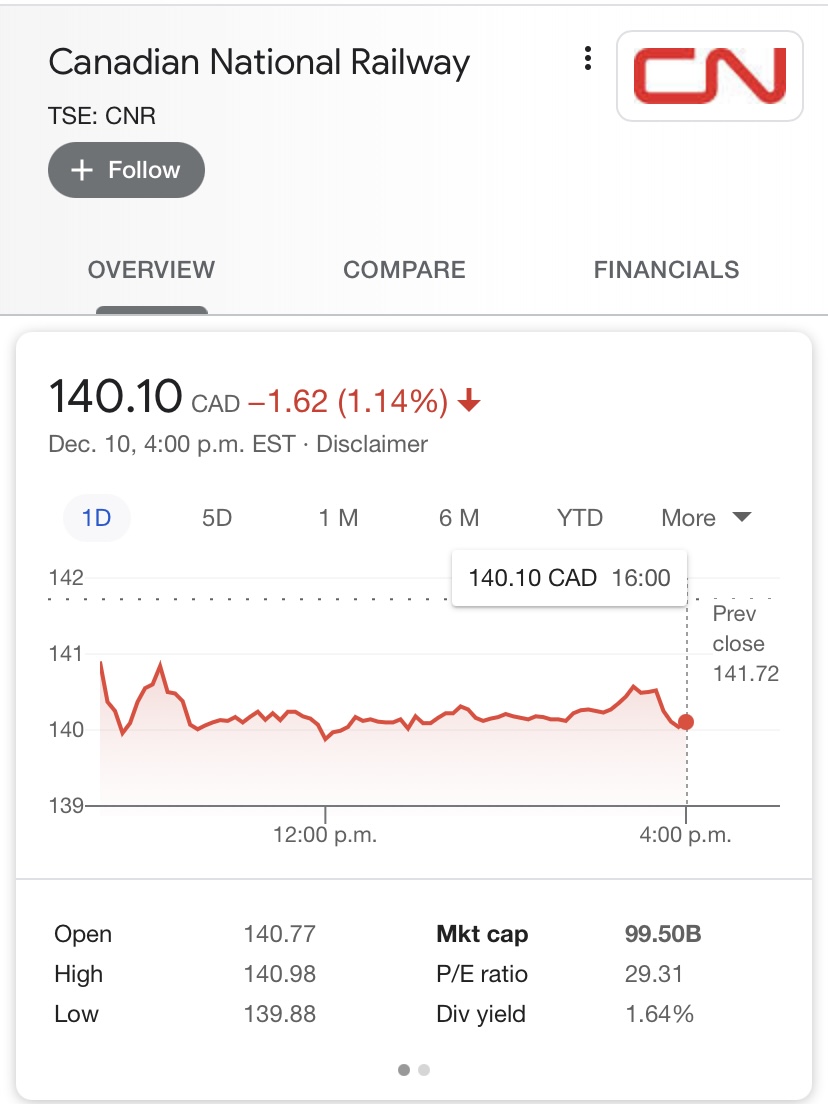Select first page dot indicator
Viewport: 828px width, 1104px height.
click(x=404, y=1070)
